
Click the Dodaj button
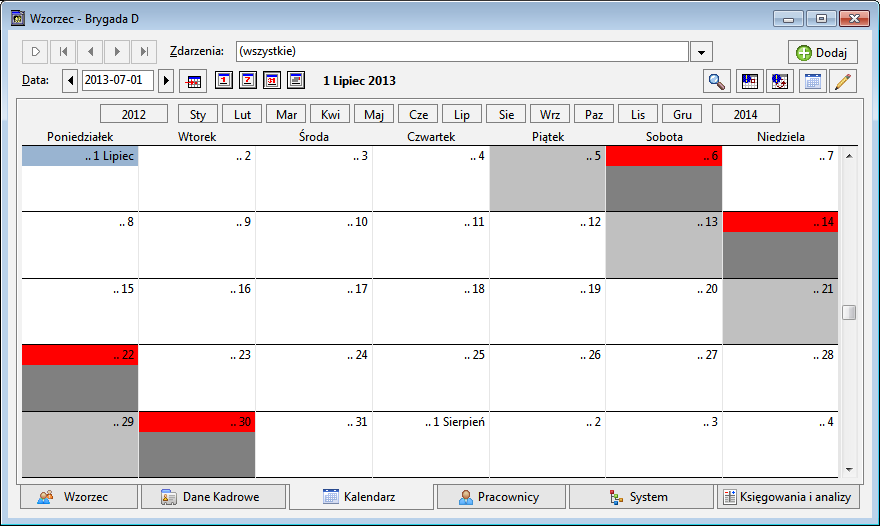point(823,52)
